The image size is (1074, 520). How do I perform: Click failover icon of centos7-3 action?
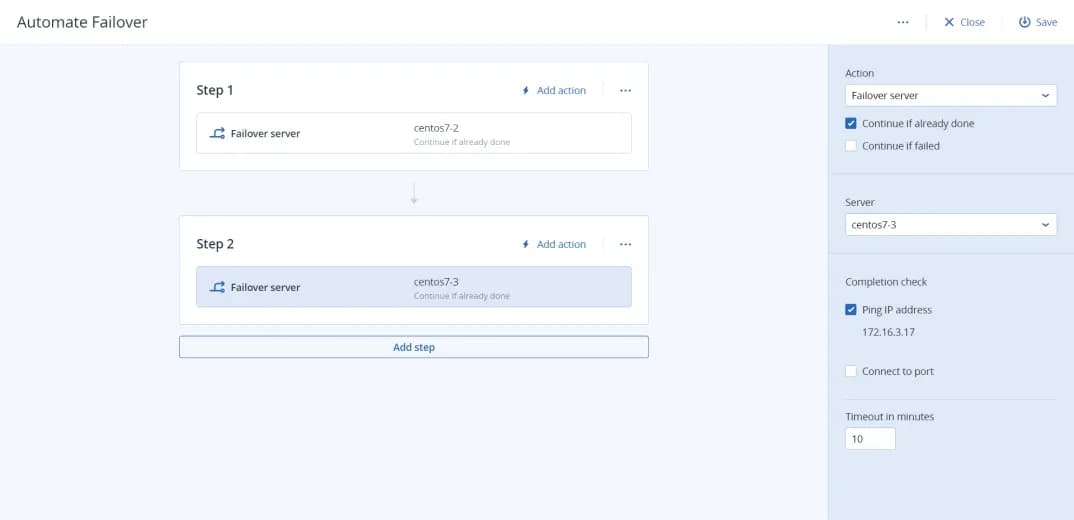pyautogui.click(x=217, y=287)
